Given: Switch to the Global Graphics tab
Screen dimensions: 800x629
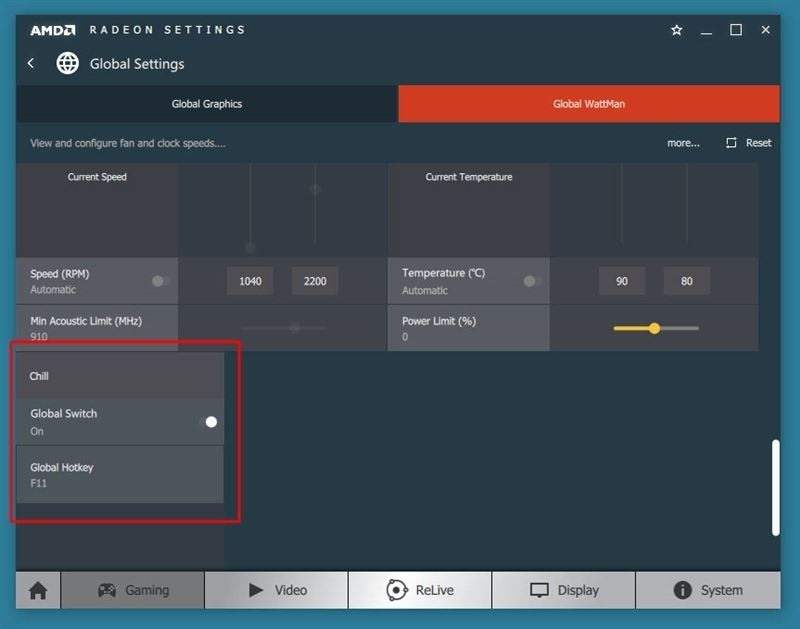Looking at the screenshot, I should pos(207,104).
